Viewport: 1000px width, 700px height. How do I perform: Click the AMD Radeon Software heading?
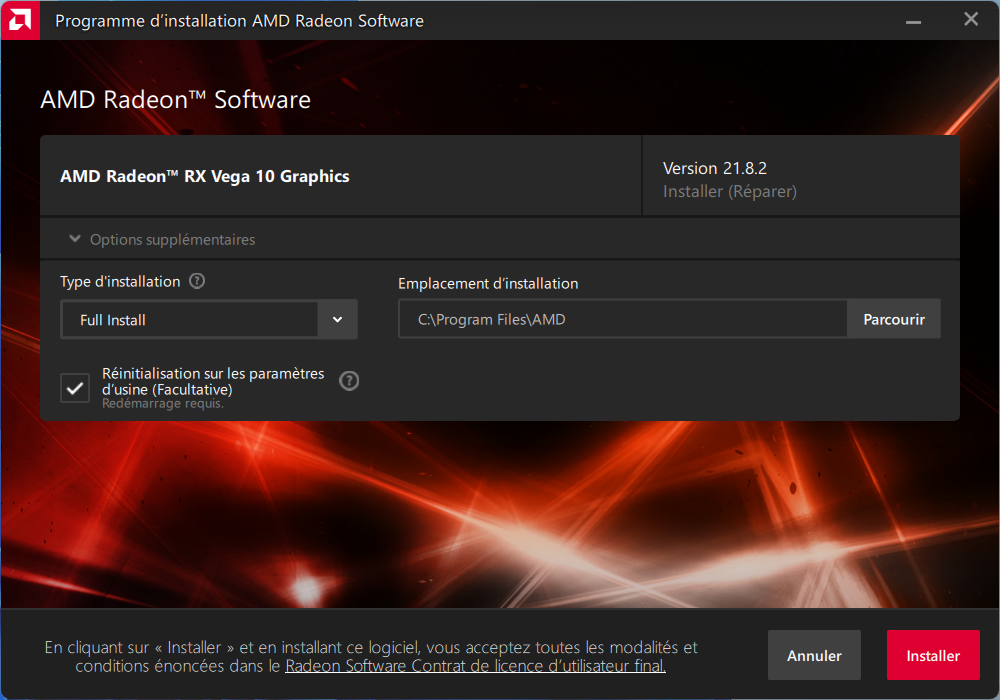click(175, 99)
